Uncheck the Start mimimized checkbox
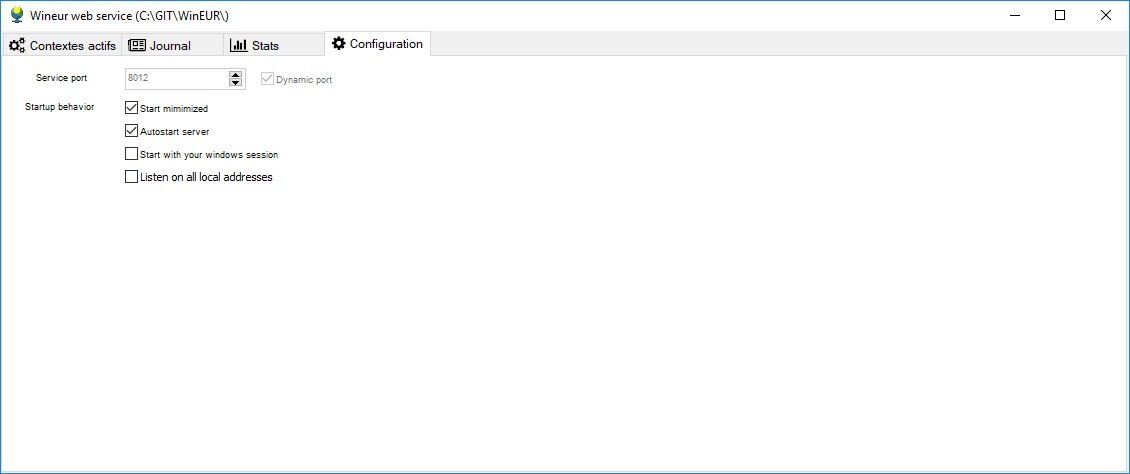 pos(131,108)
